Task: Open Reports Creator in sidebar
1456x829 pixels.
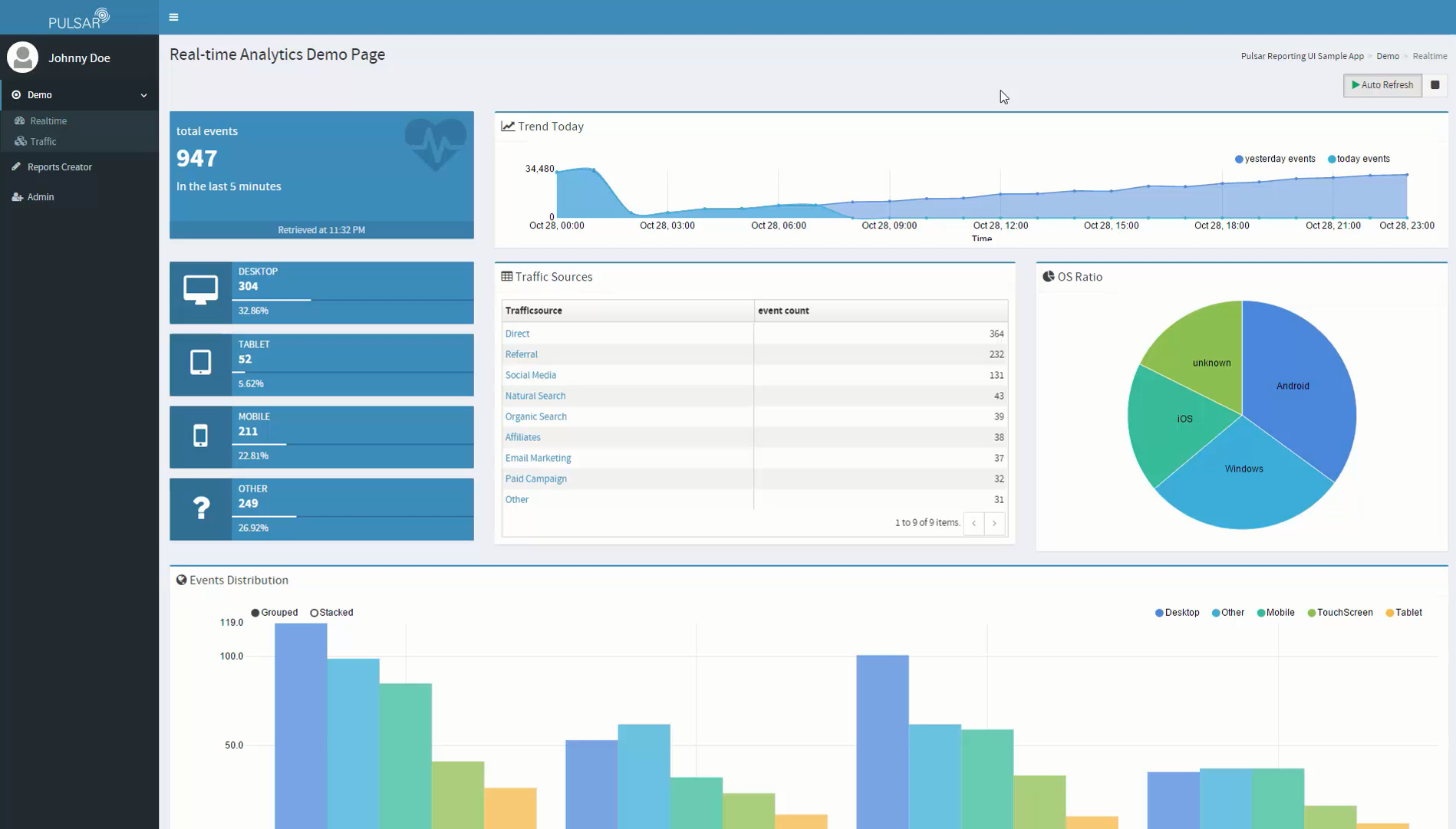Action: tap(80, 166)
